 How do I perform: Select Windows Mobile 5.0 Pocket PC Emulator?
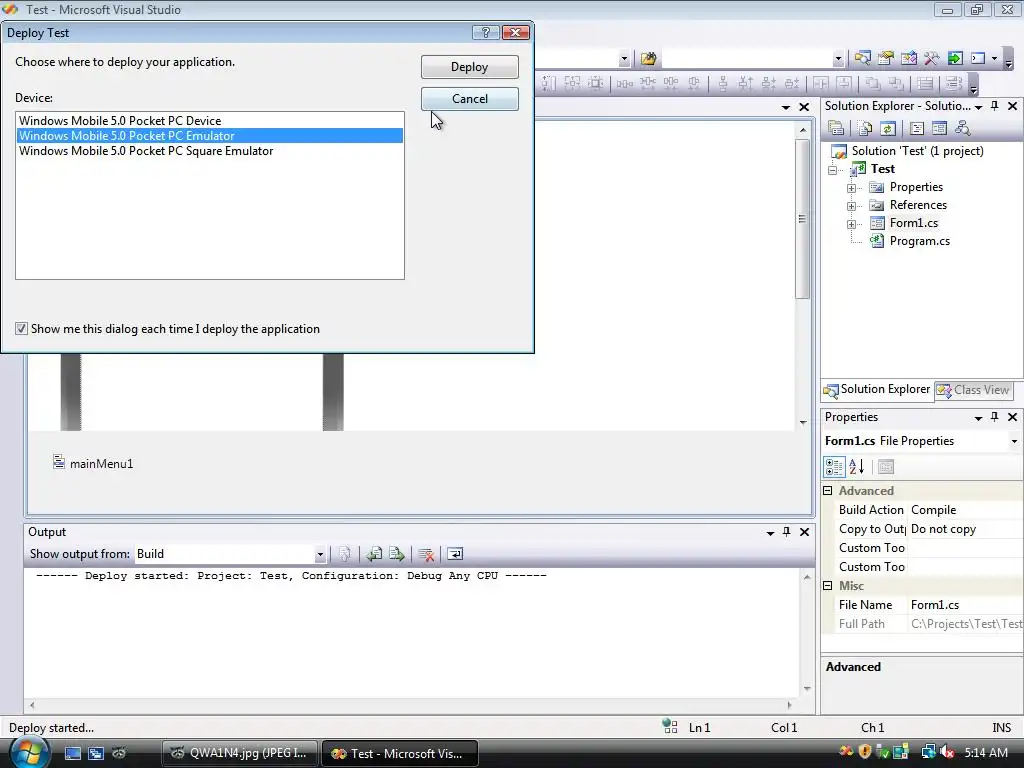[x=210, y=136]
